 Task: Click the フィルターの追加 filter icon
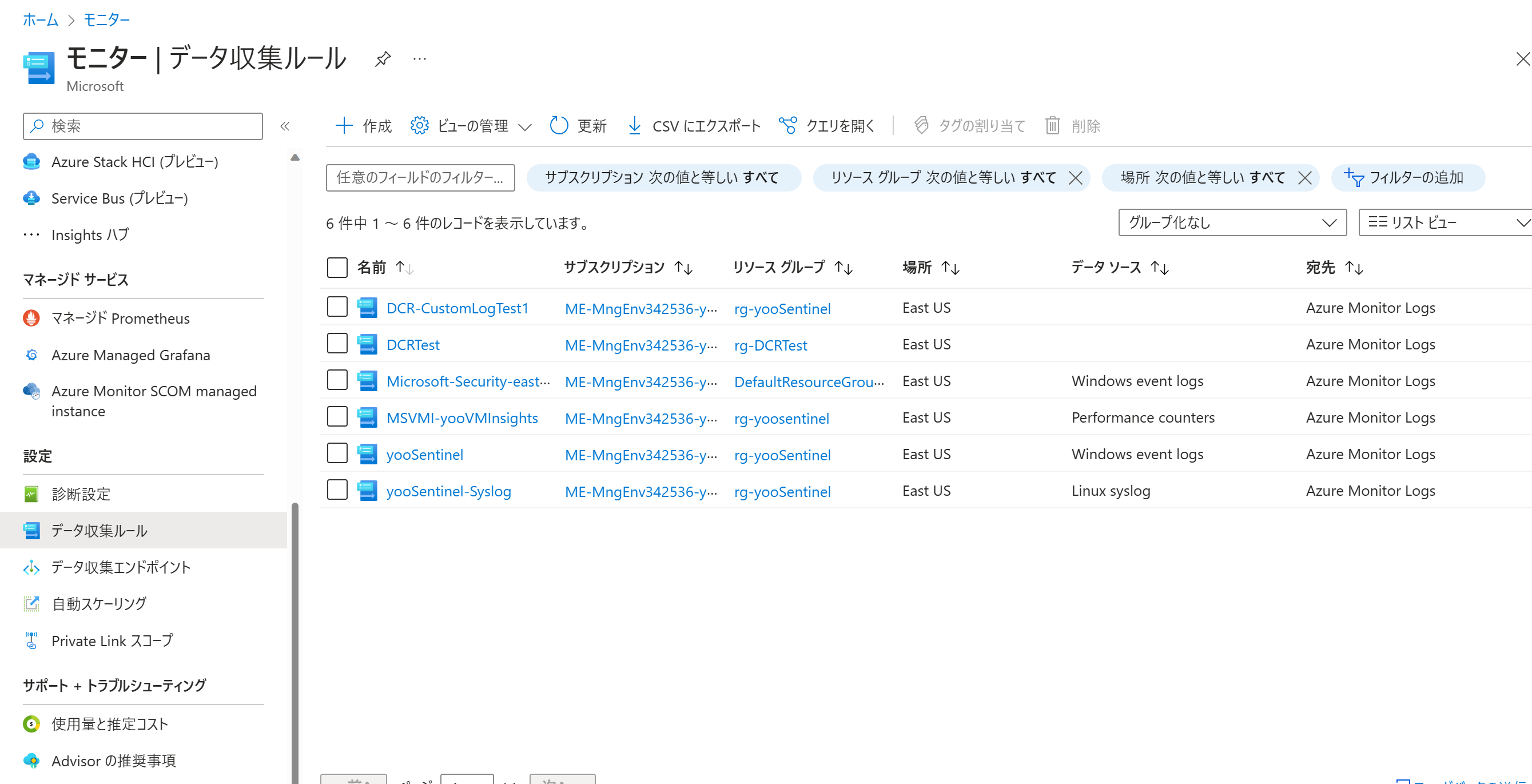pos(1354,177)
